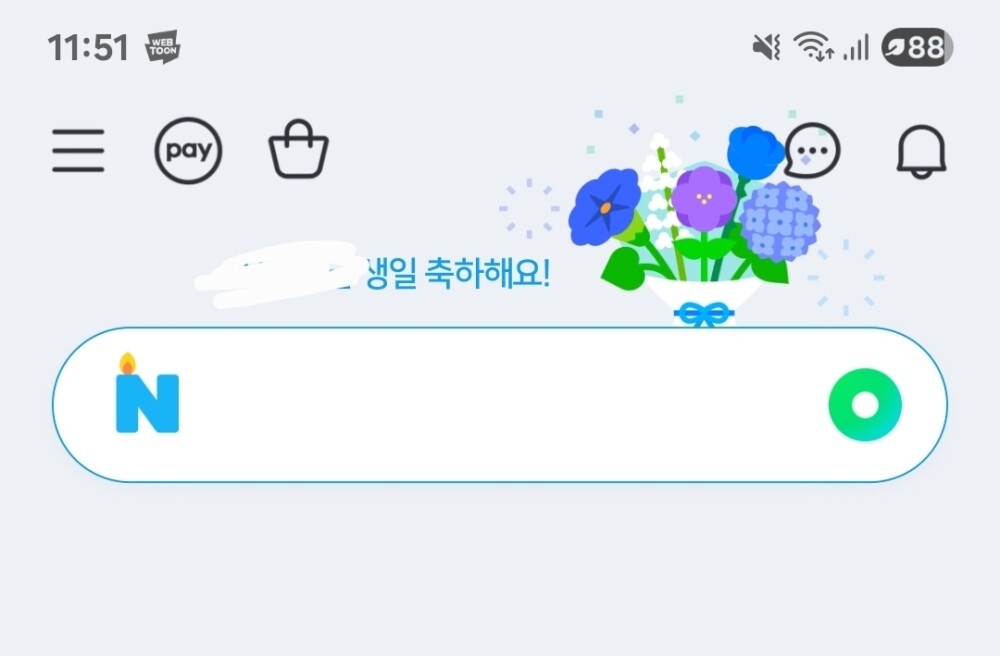
Task: Tap the WEBTOON notification status icon
Action: click(x=163, y=47)
